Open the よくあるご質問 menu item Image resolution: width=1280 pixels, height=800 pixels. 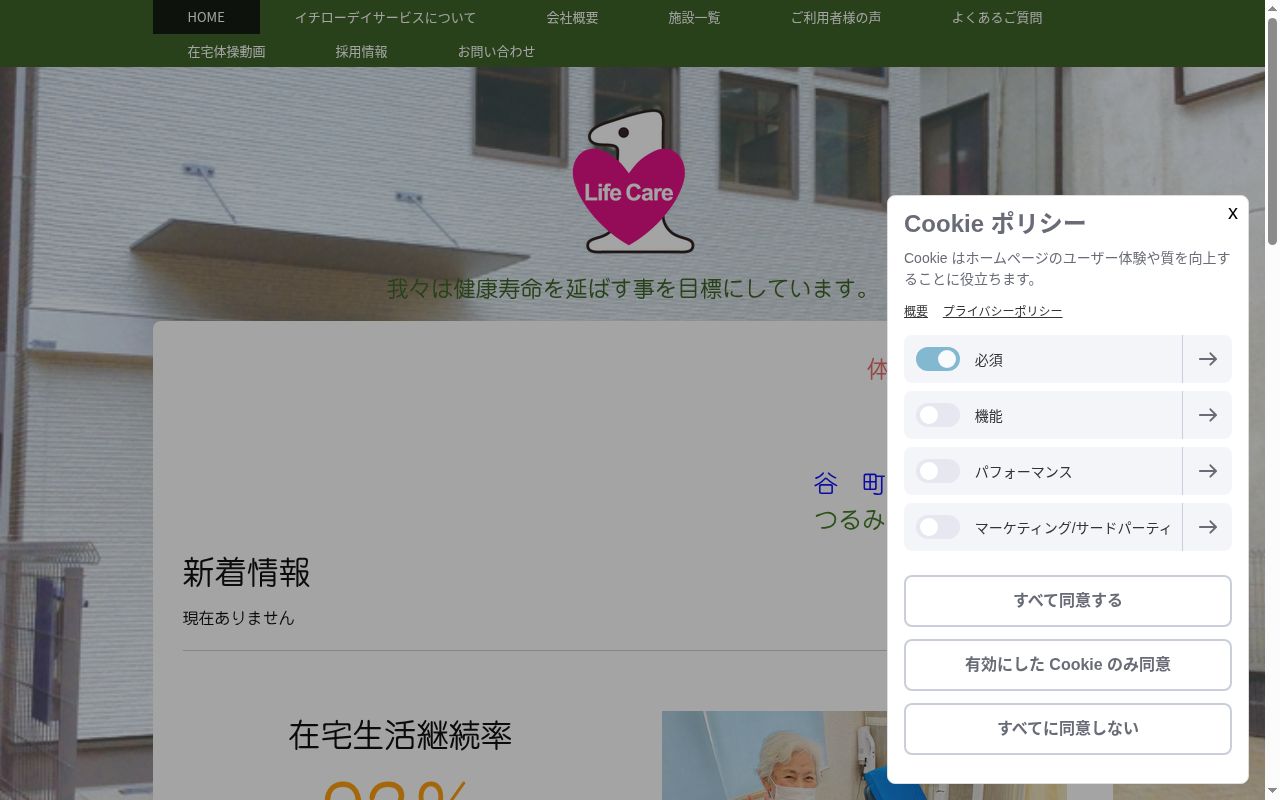997,17
